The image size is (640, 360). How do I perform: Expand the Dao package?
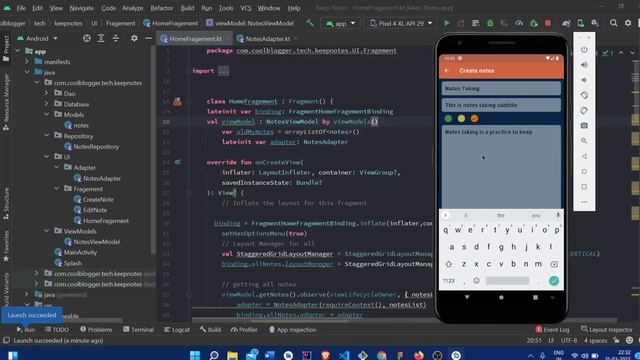coord(47,93)
